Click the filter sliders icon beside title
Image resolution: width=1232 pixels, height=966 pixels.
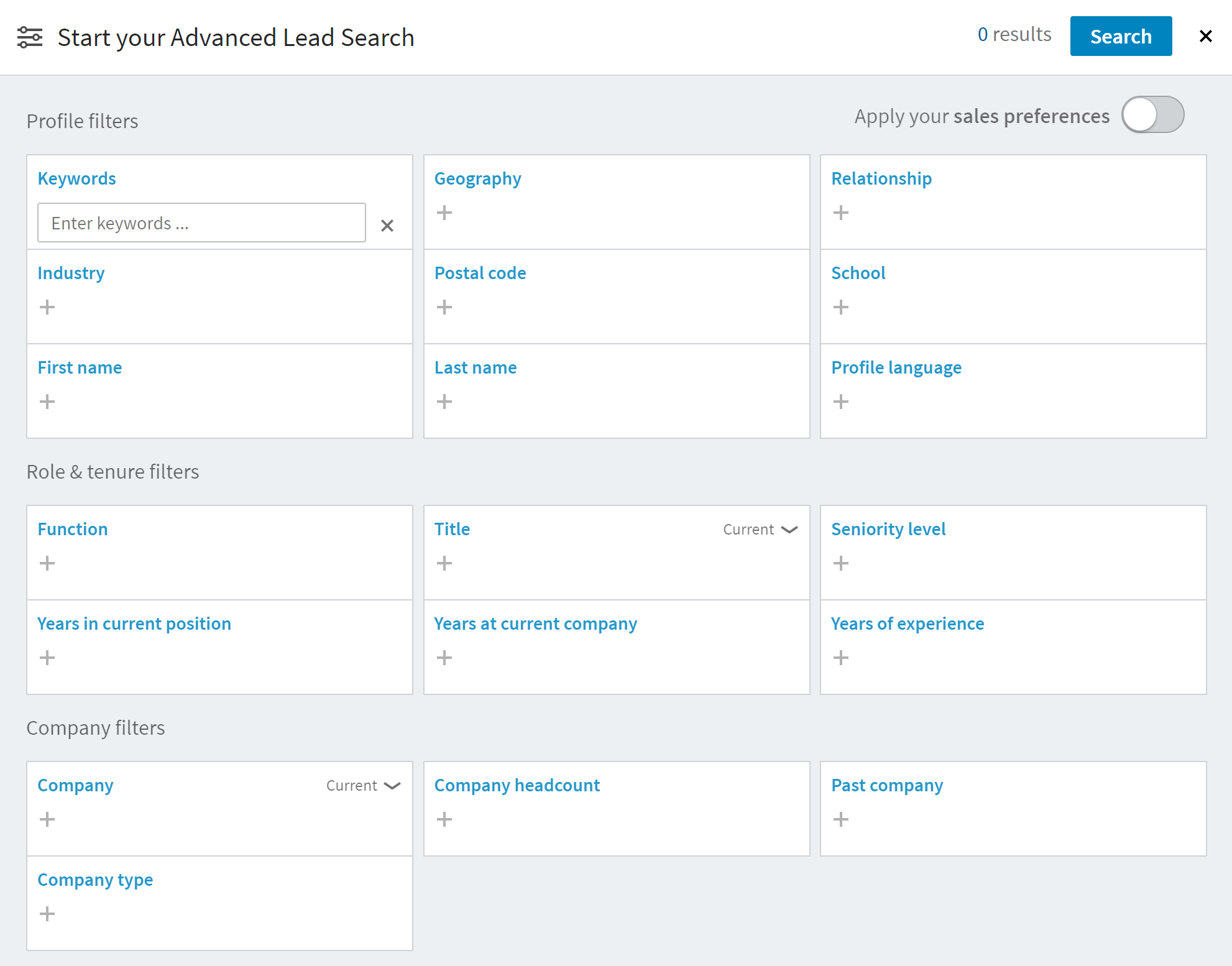[x=29, y=37]
